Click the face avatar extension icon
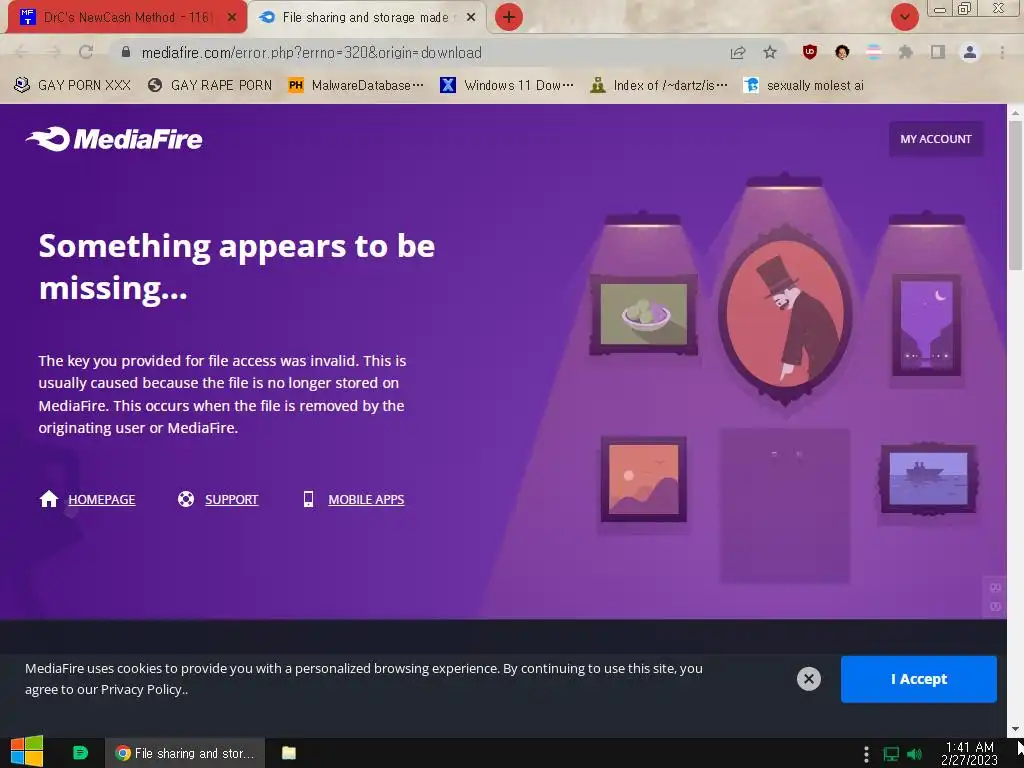The height and width of the screenshot is (768, 1024). (x=842, y=52)
